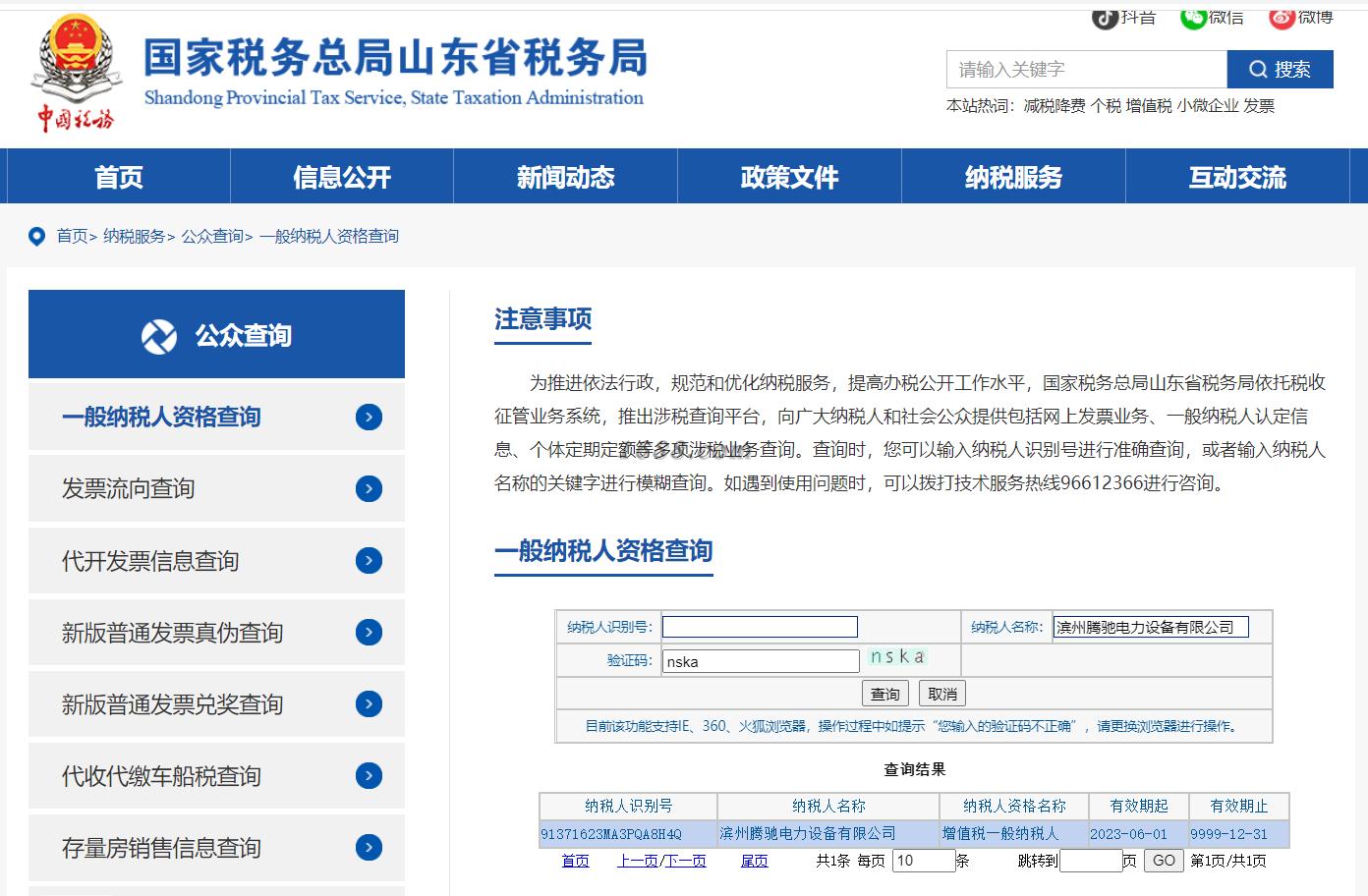Go to the 首页 of results
Screen dimensions: 1368x896
pyautogui.click(x=576, y=861)
